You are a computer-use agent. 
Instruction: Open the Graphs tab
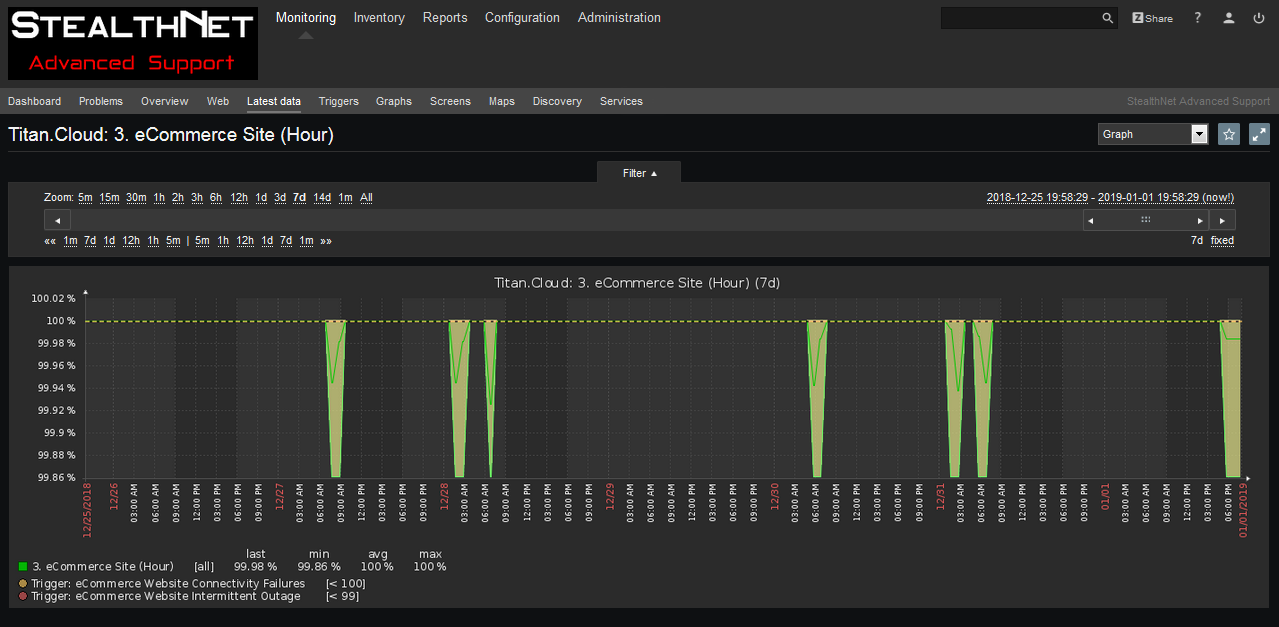tap(394, 101)
